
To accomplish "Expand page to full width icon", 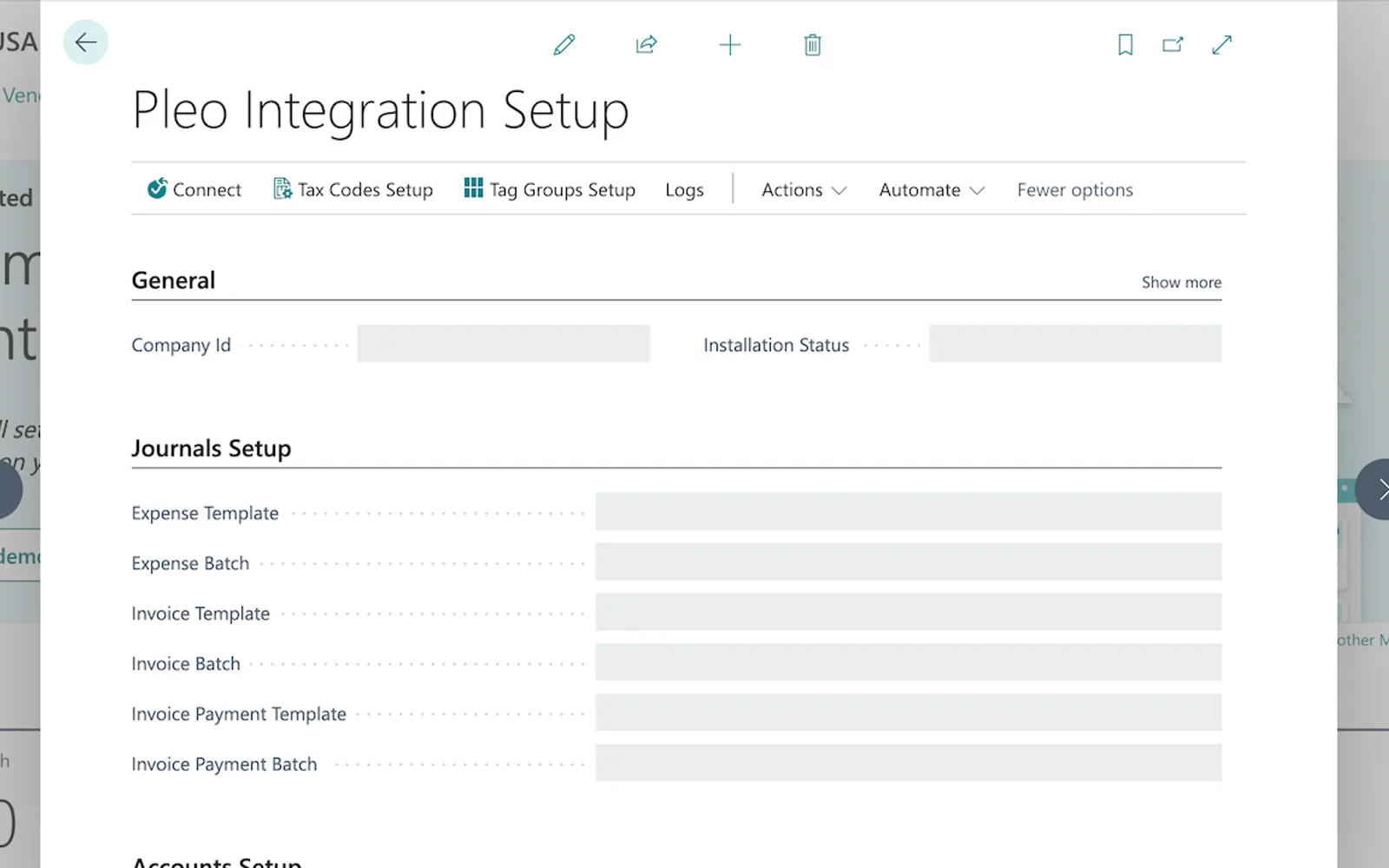I will pos(1222,44).
